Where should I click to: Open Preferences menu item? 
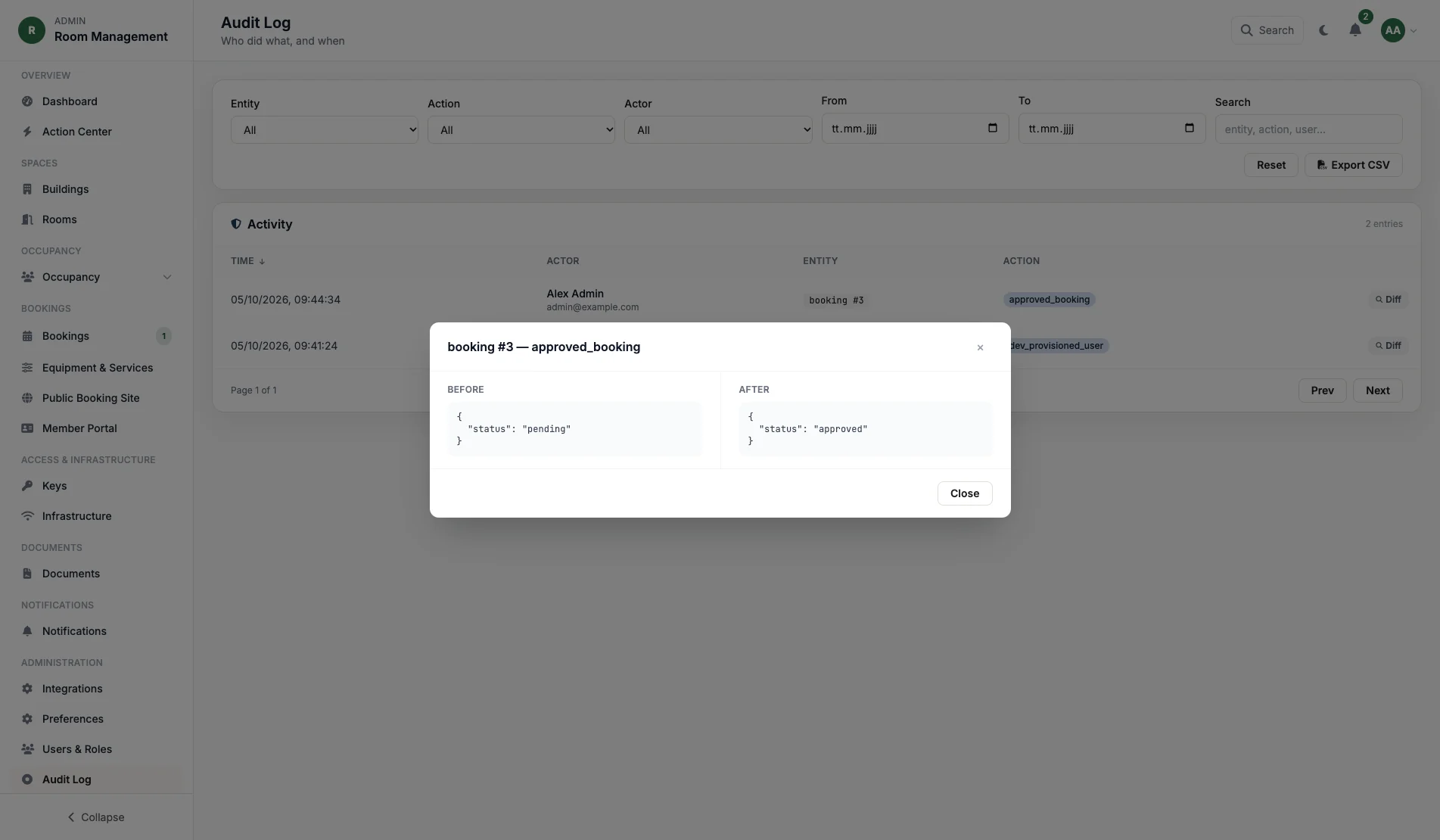coord(96,719)
